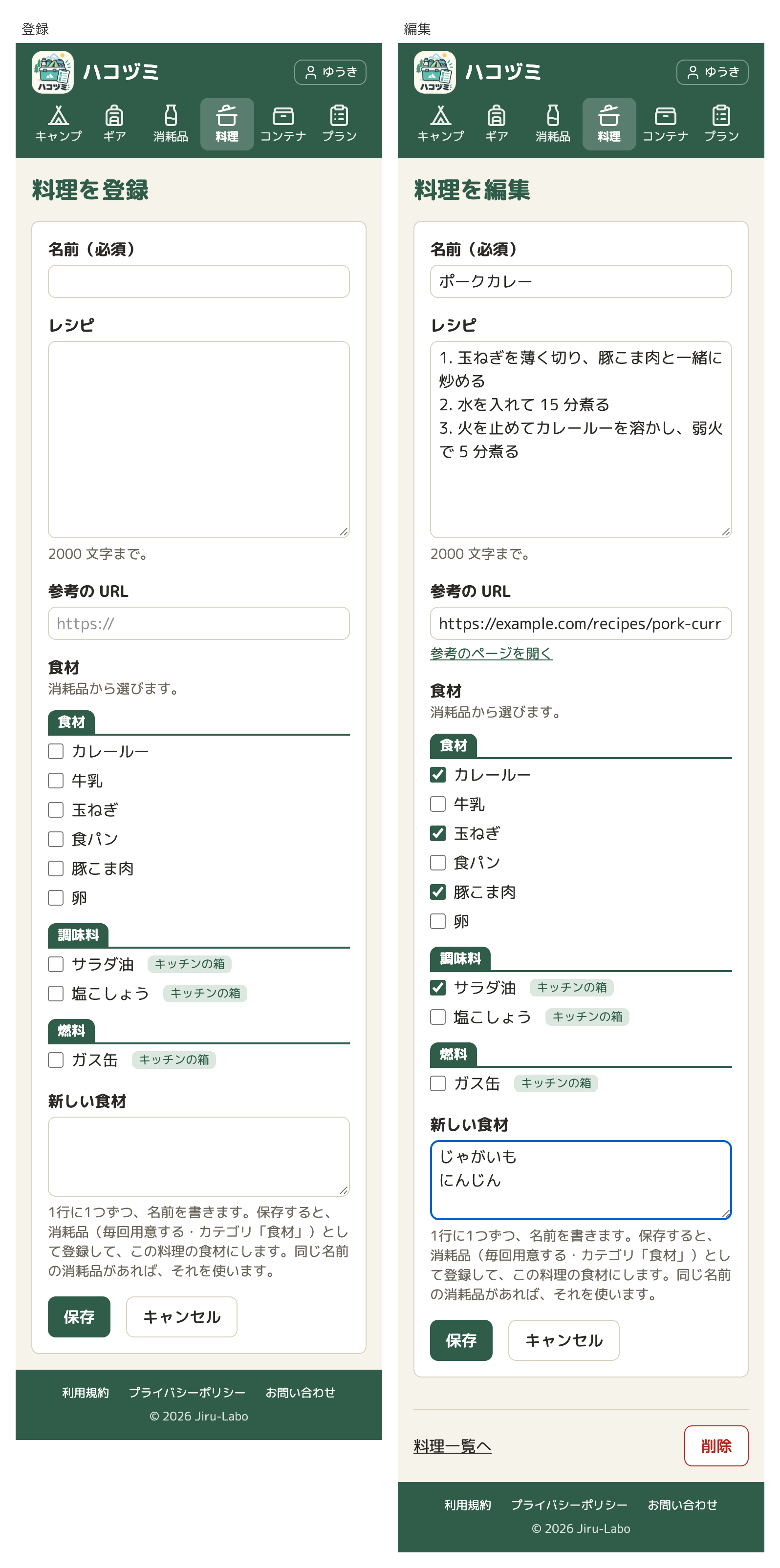Enable the 卵 checkbox in 登録 screen

tap(56, 898)
